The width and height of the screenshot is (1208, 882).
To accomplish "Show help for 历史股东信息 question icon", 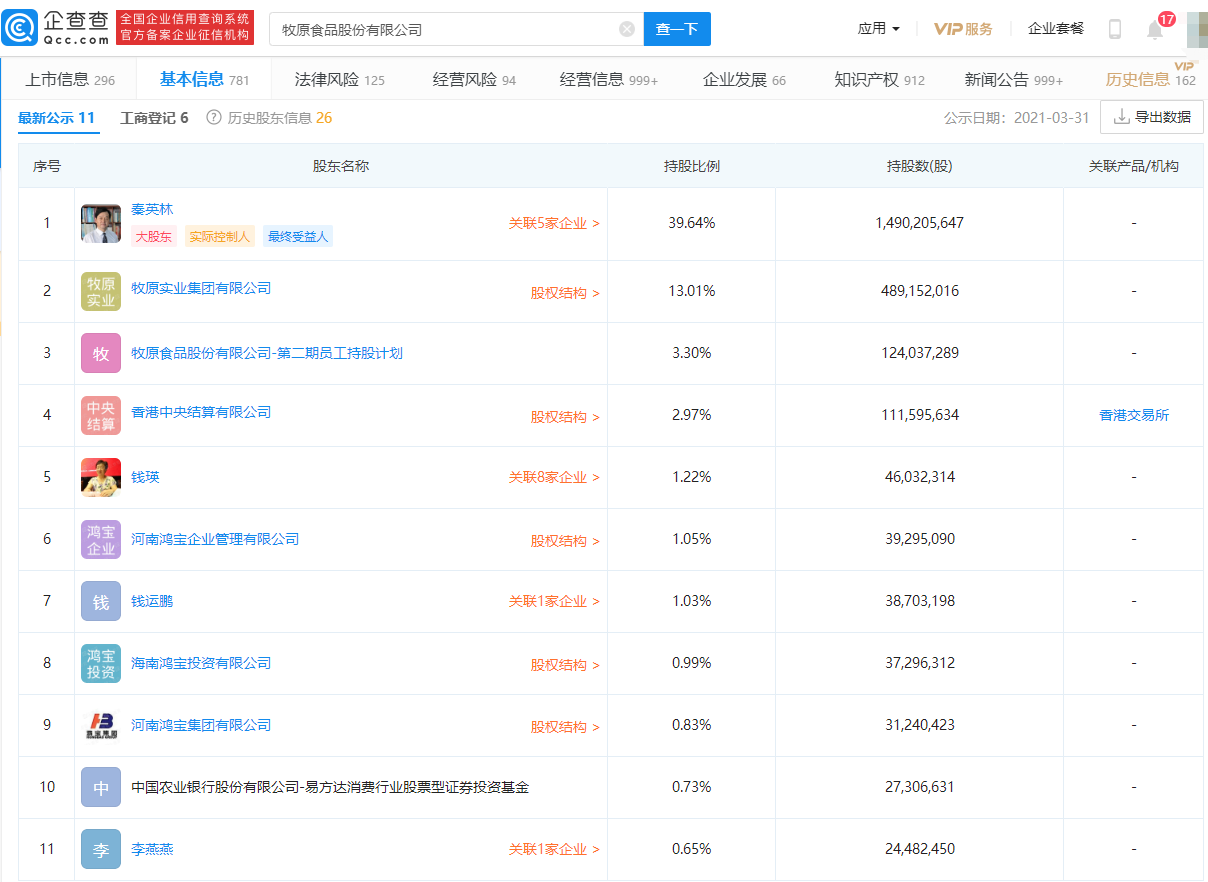I will click(x=214, y=118).
